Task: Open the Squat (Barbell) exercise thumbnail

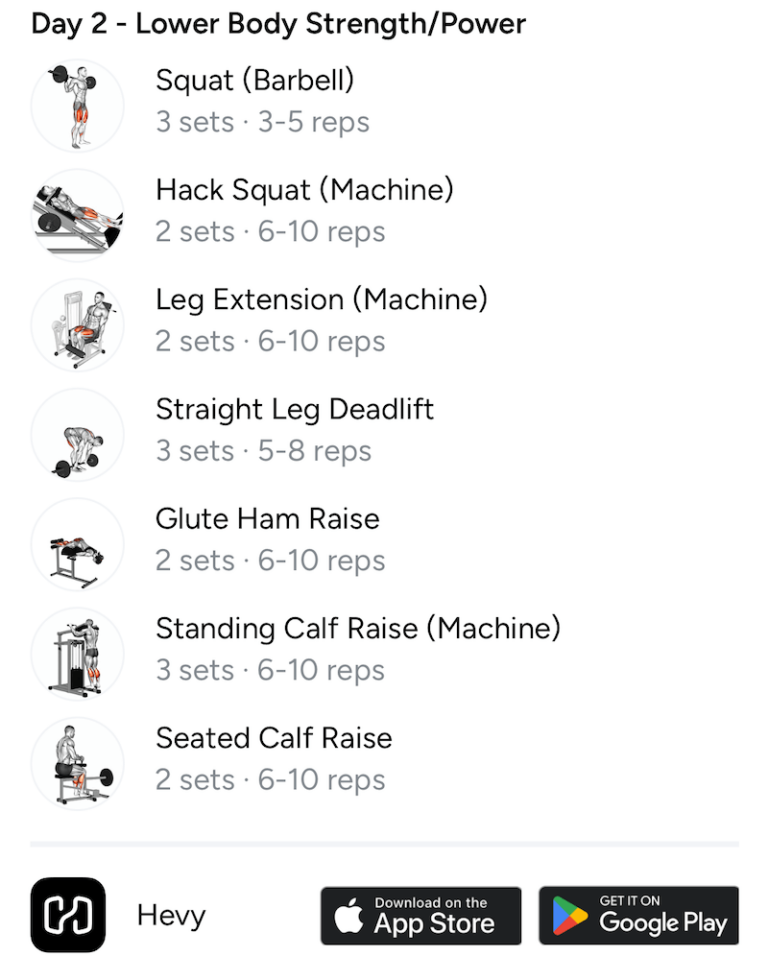Action: click(x=77, y=104)
